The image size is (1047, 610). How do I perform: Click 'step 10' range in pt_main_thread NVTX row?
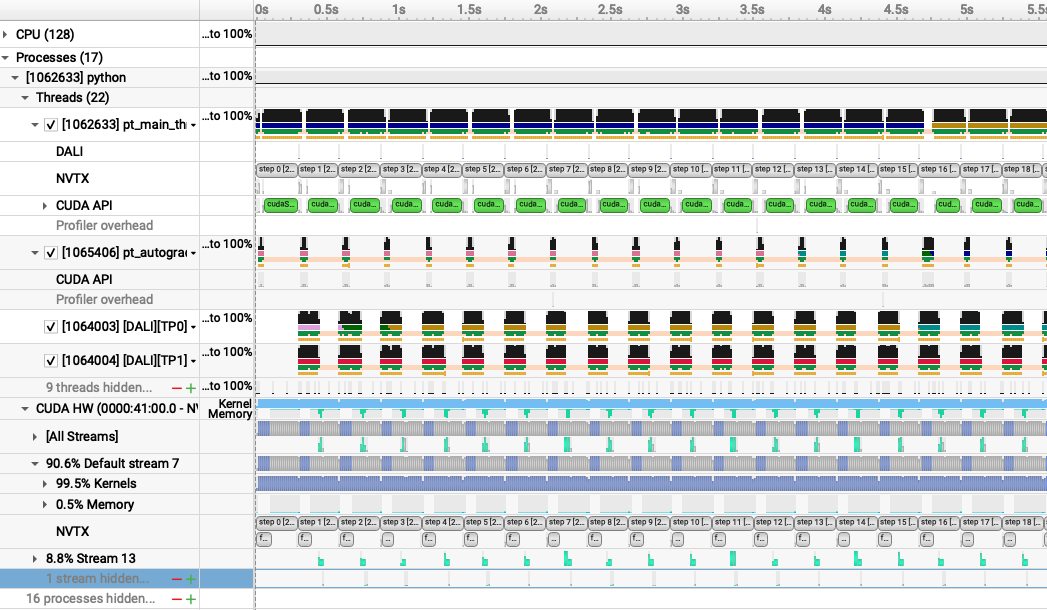tap(690, 169)
